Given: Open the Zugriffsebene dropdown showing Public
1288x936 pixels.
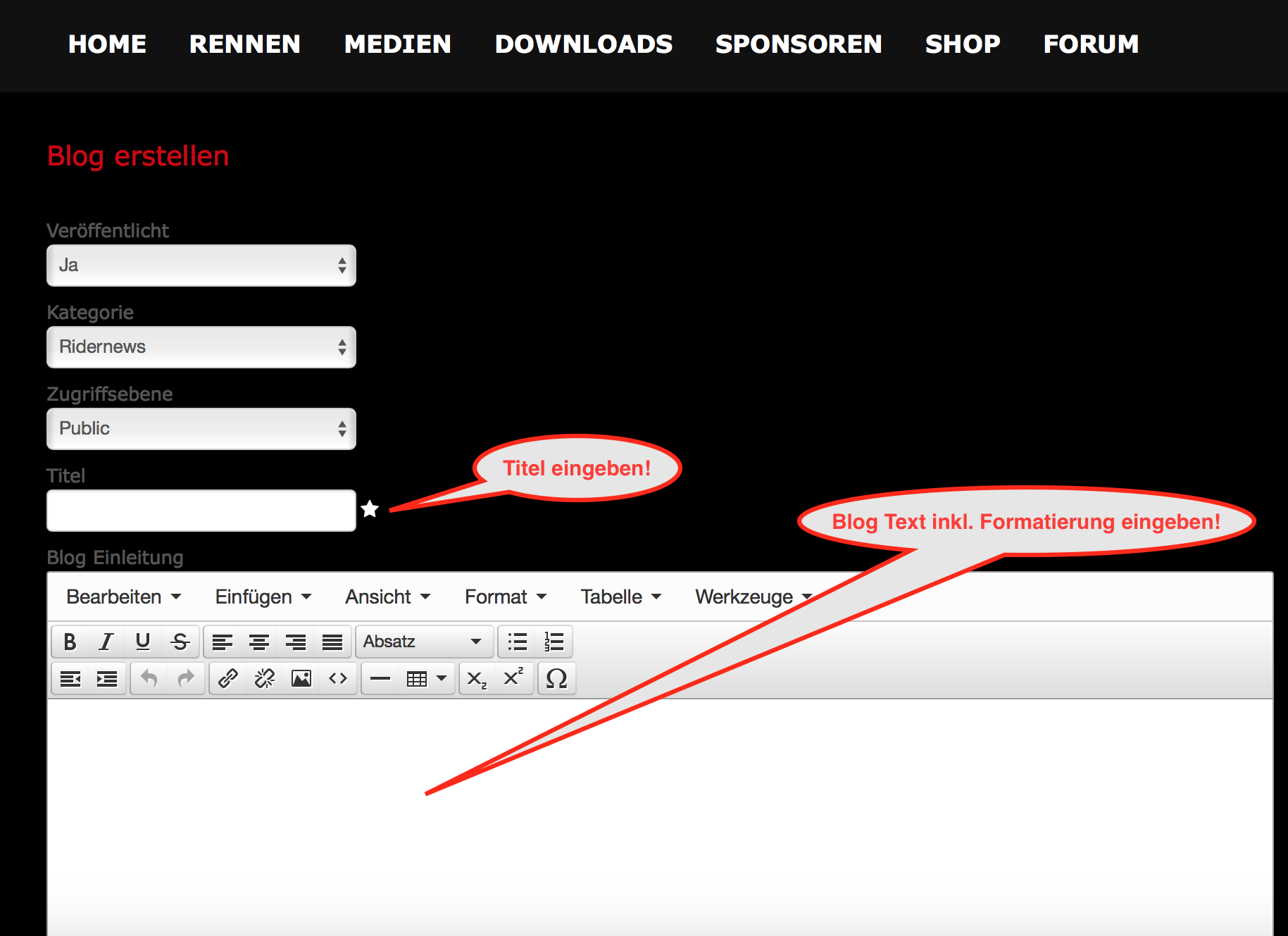Looking at the screenshot, I should pyautogui.click(x=201, y=429).
